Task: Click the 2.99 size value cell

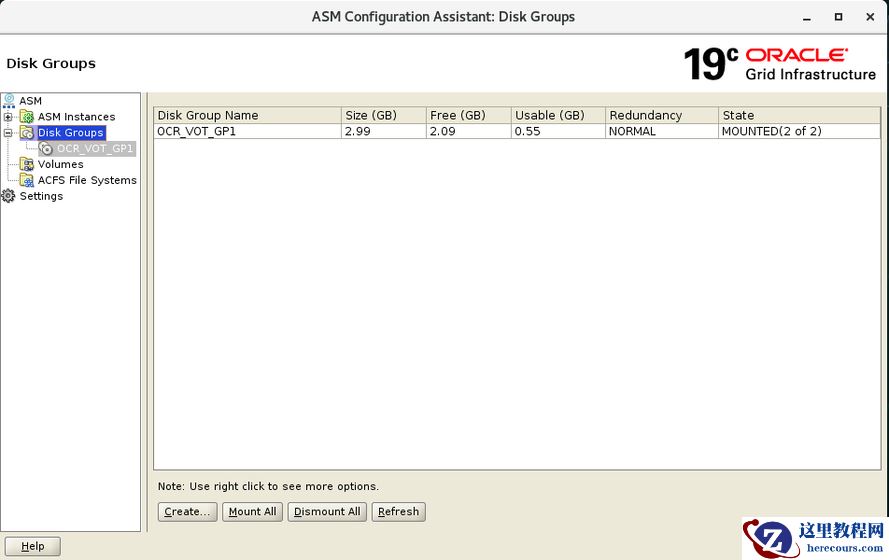Action: click(384, 131)
